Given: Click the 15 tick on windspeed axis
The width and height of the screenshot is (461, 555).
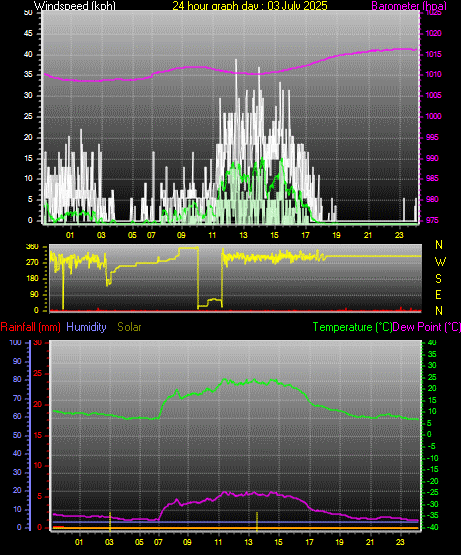Looking at the screenshot, I should coord(28,158).
